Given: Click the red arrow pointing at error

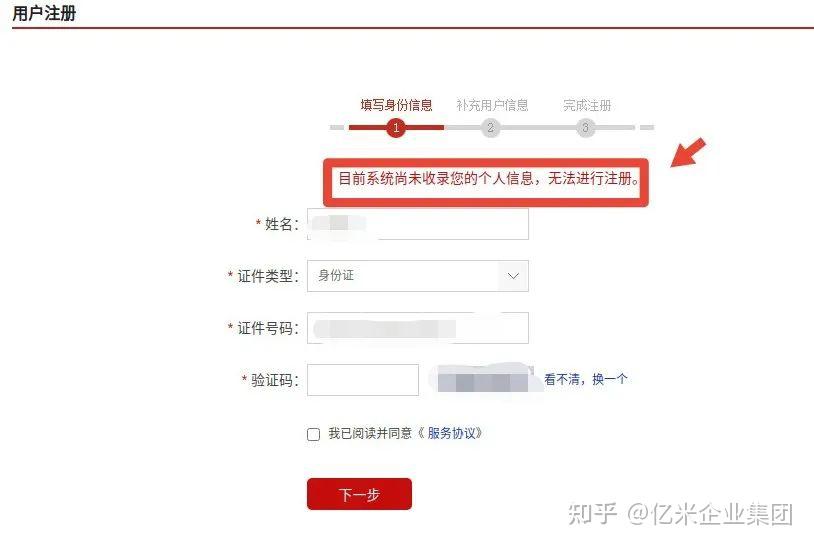Looking at the screenshot, I should pos(688,152).
